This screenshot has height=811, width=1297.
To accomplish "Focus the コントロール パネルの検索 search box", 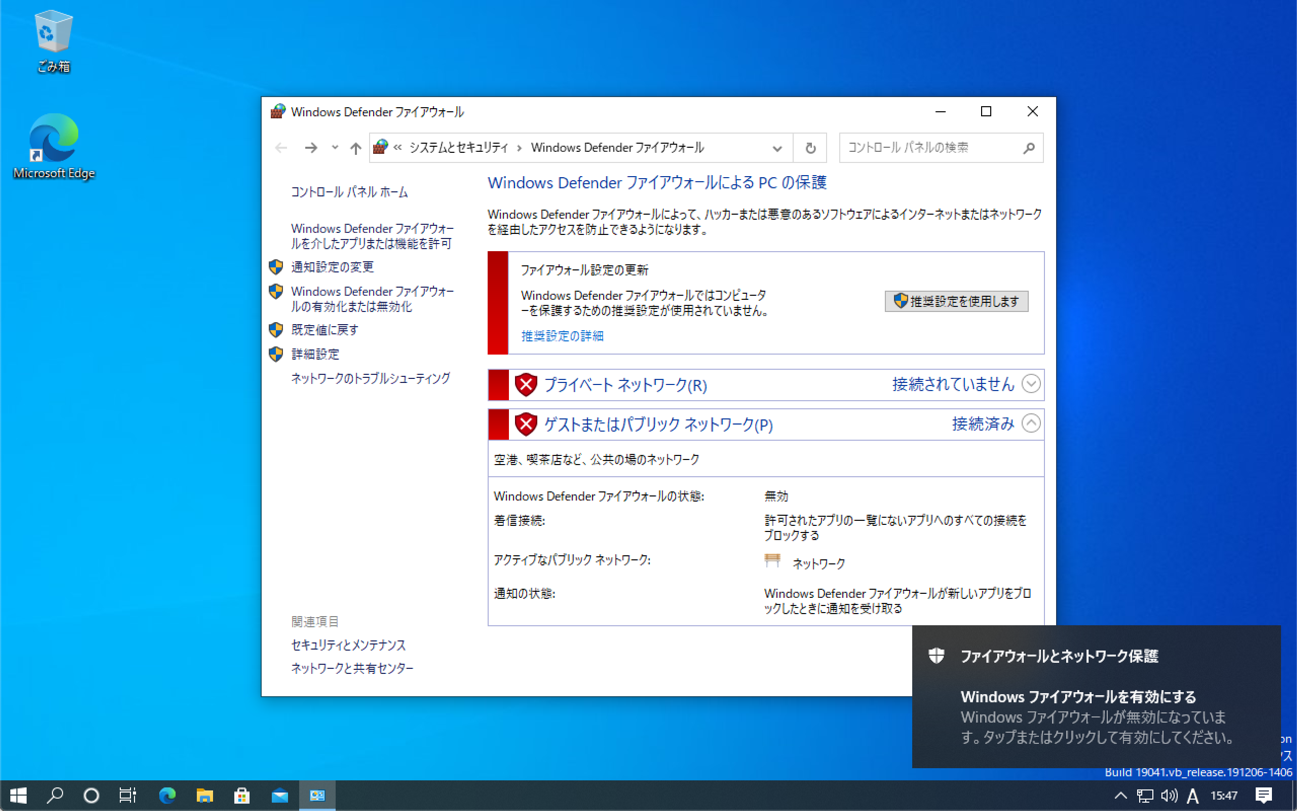I will click(941, 148).
